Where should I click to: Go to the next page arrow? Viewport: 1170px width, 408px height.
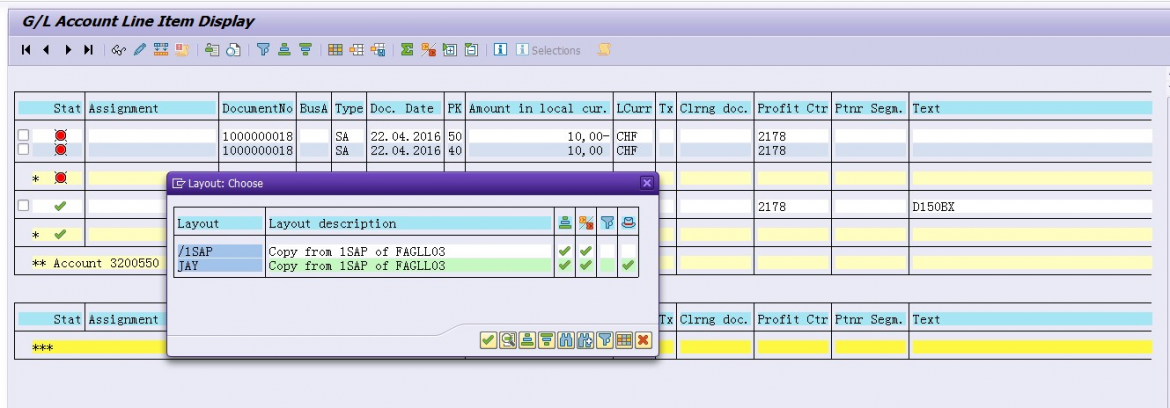tap(68, 50)
